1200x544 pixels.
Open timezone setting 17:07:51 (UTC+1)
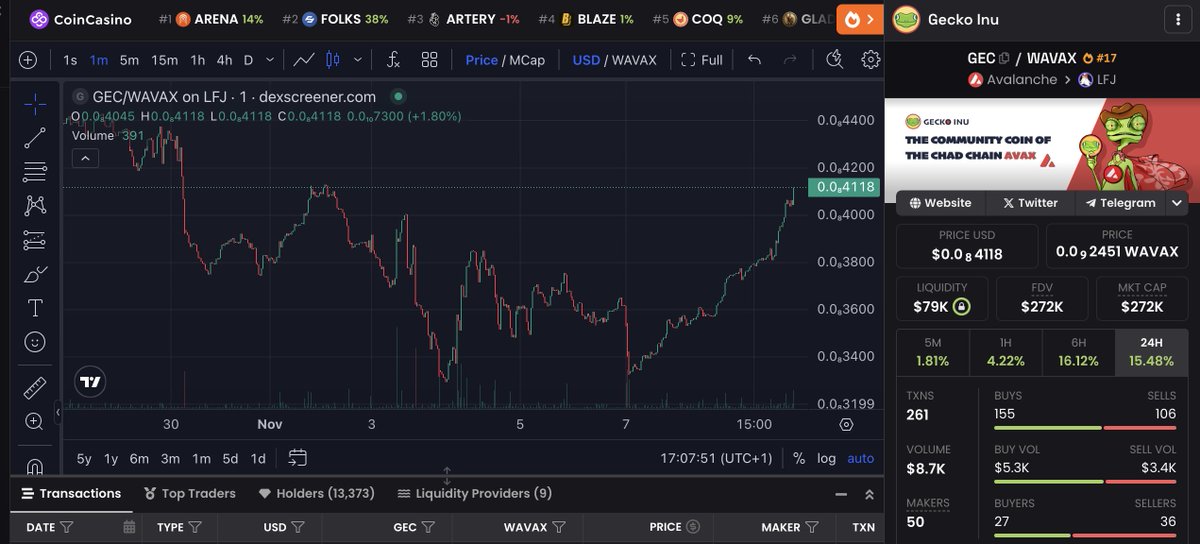[x=717, y=458]
